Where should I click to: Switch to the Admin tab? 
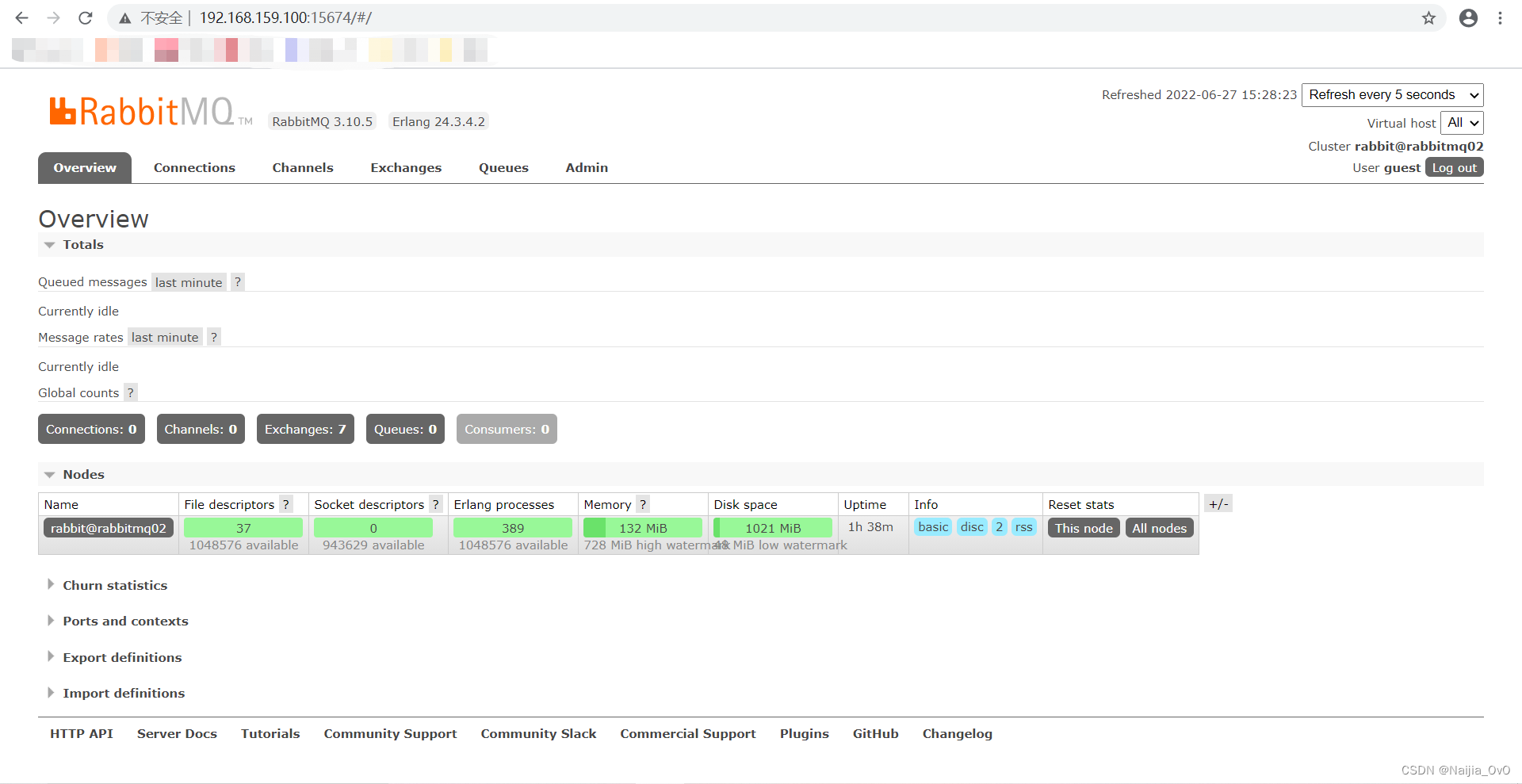[587, 167]
